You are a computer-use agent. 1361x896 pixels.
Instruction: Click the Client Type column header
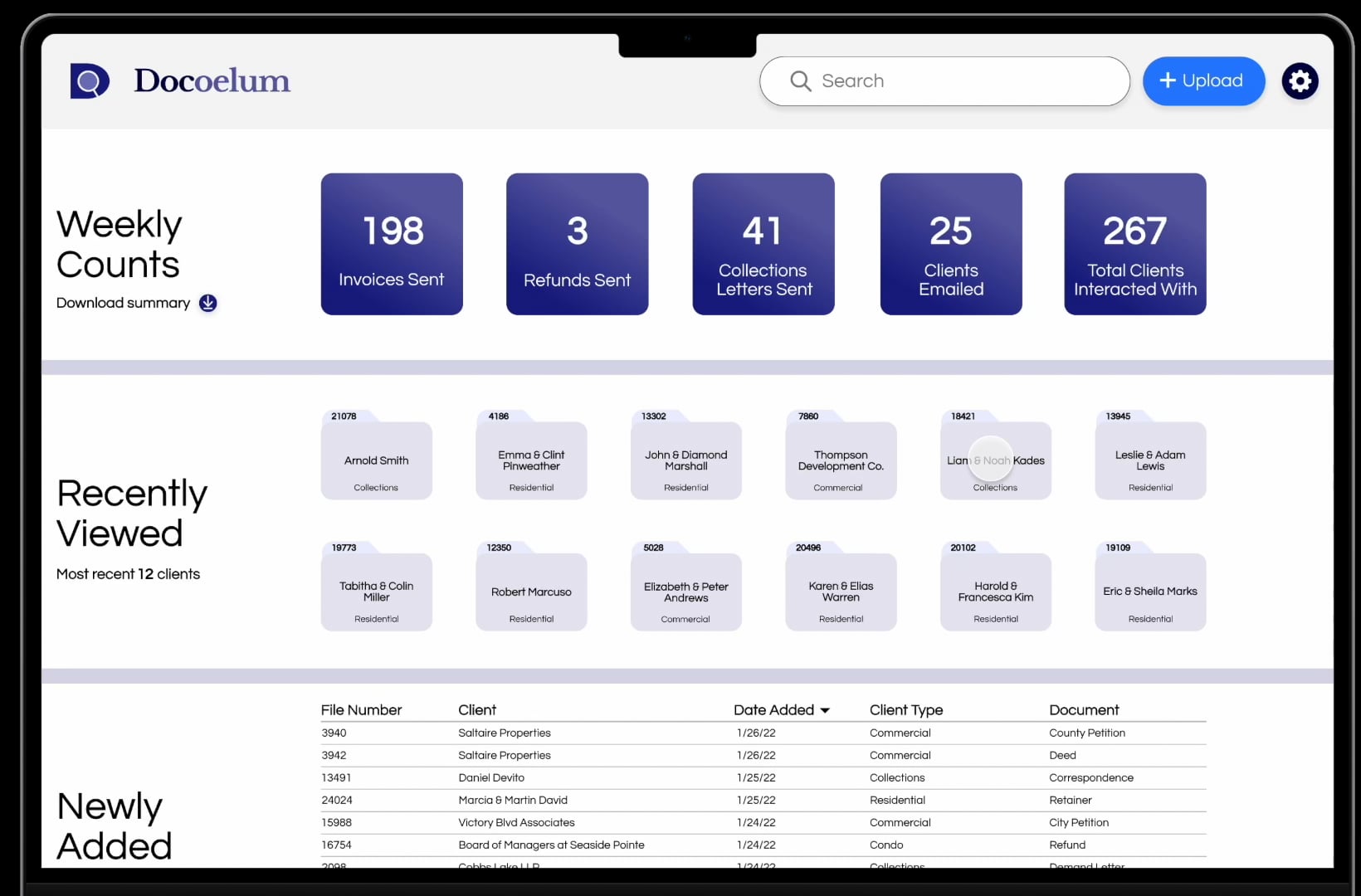906,710
